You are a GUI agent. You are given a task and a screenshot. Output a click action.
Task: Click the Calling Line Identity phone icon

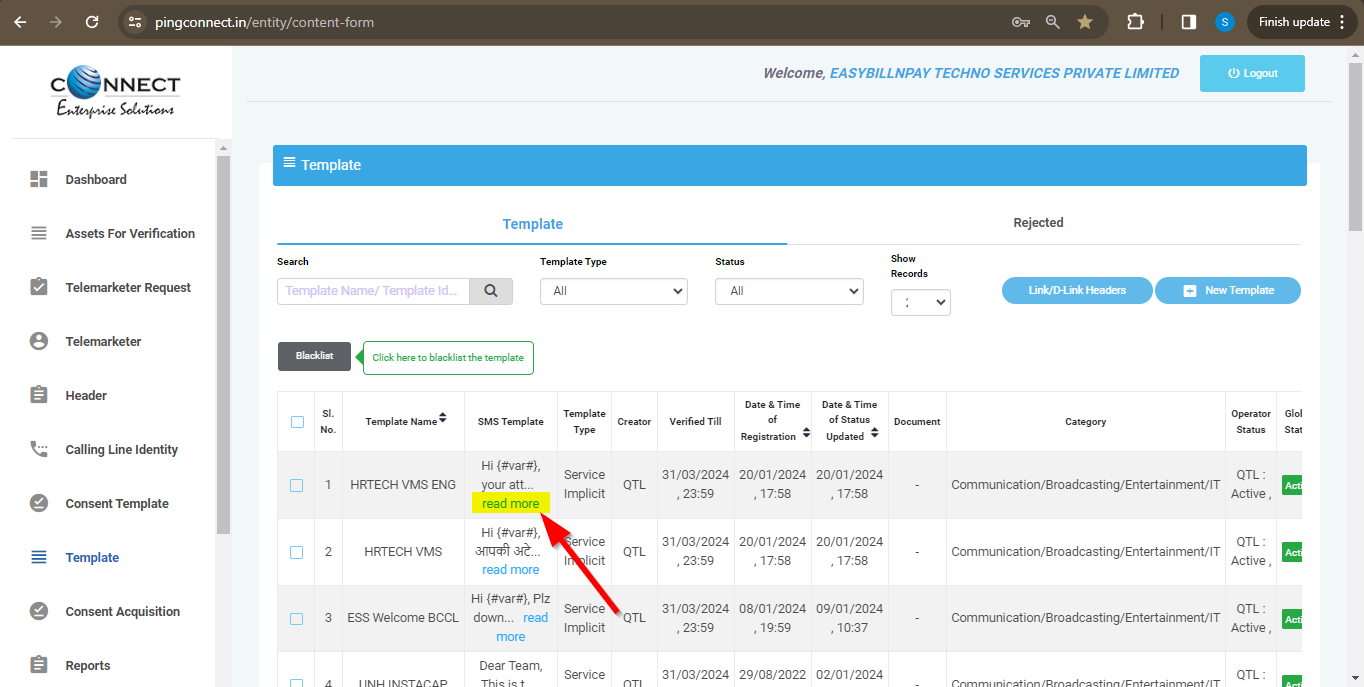click(39, 450)
